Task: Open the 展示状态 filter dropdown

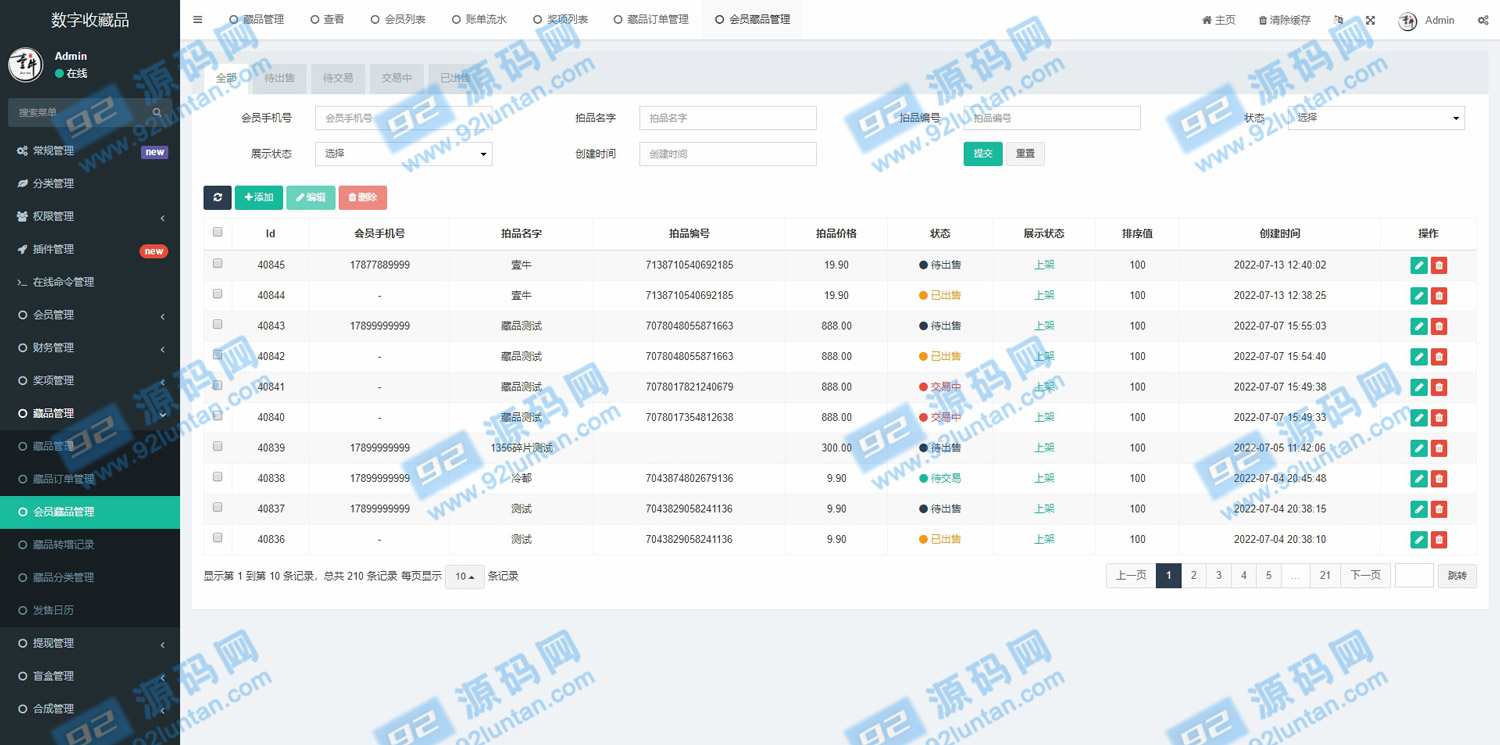Action: [x=403, y=154]
